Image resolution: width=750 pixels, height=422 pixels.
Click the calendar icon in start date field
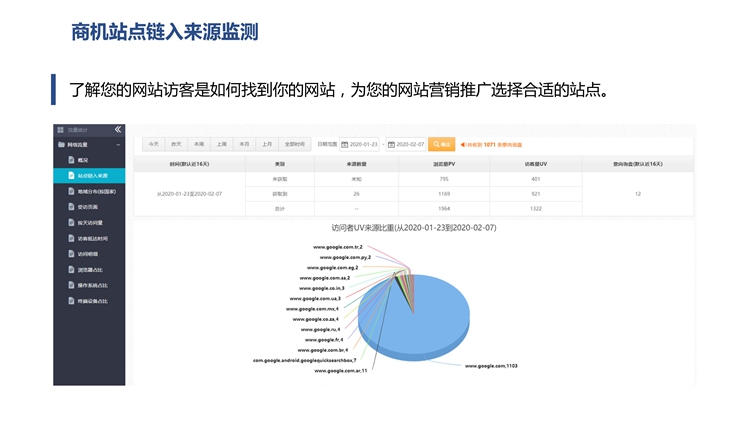coord(344,144)
